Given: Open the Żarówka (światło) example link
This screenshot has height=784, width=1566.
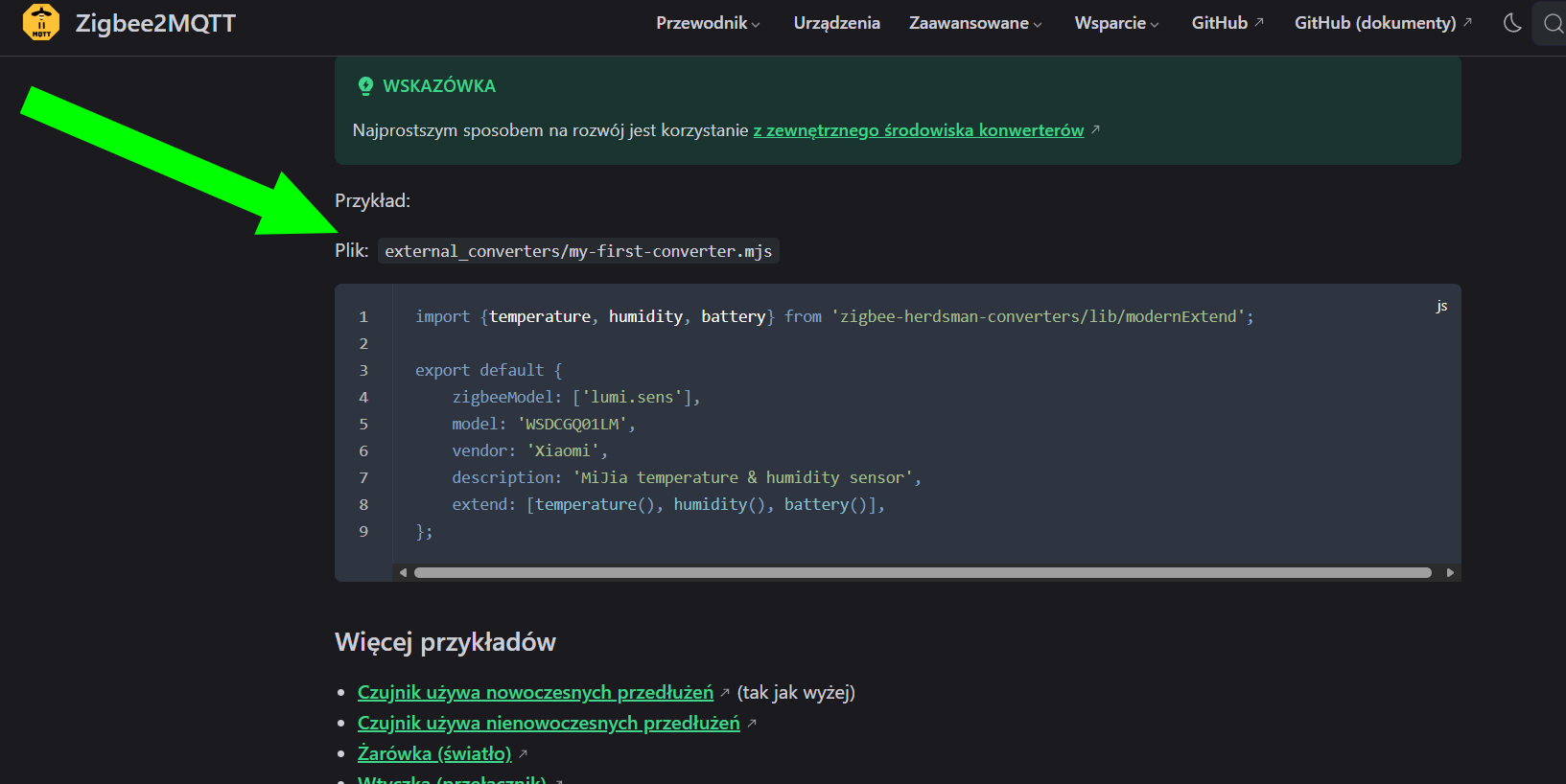Looking at the screenshot, I should pos(434,753).
